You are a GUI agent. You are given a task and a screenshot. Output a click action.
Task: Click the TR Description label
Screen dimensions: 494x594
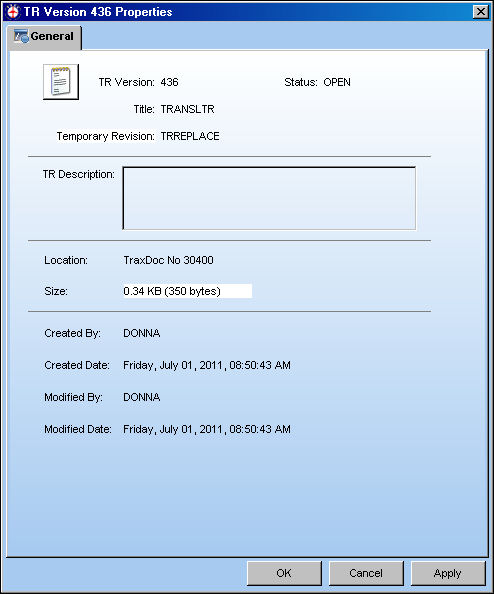coord(78,174)
